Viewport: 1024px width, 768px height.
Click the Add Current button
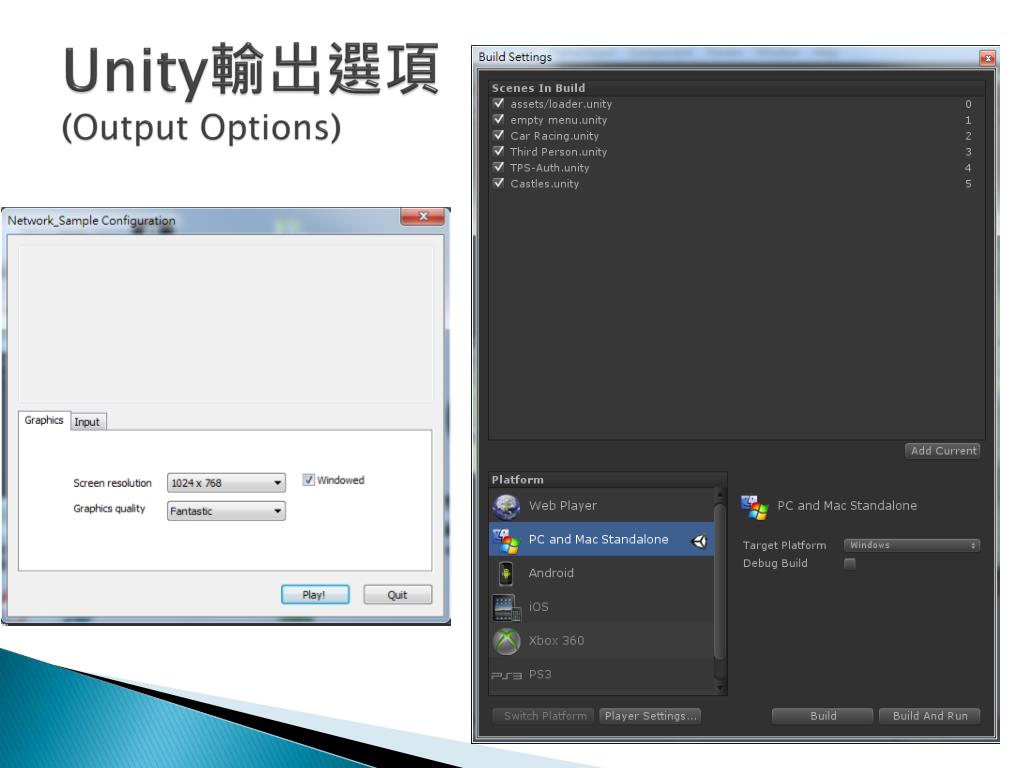coord(943,451)
